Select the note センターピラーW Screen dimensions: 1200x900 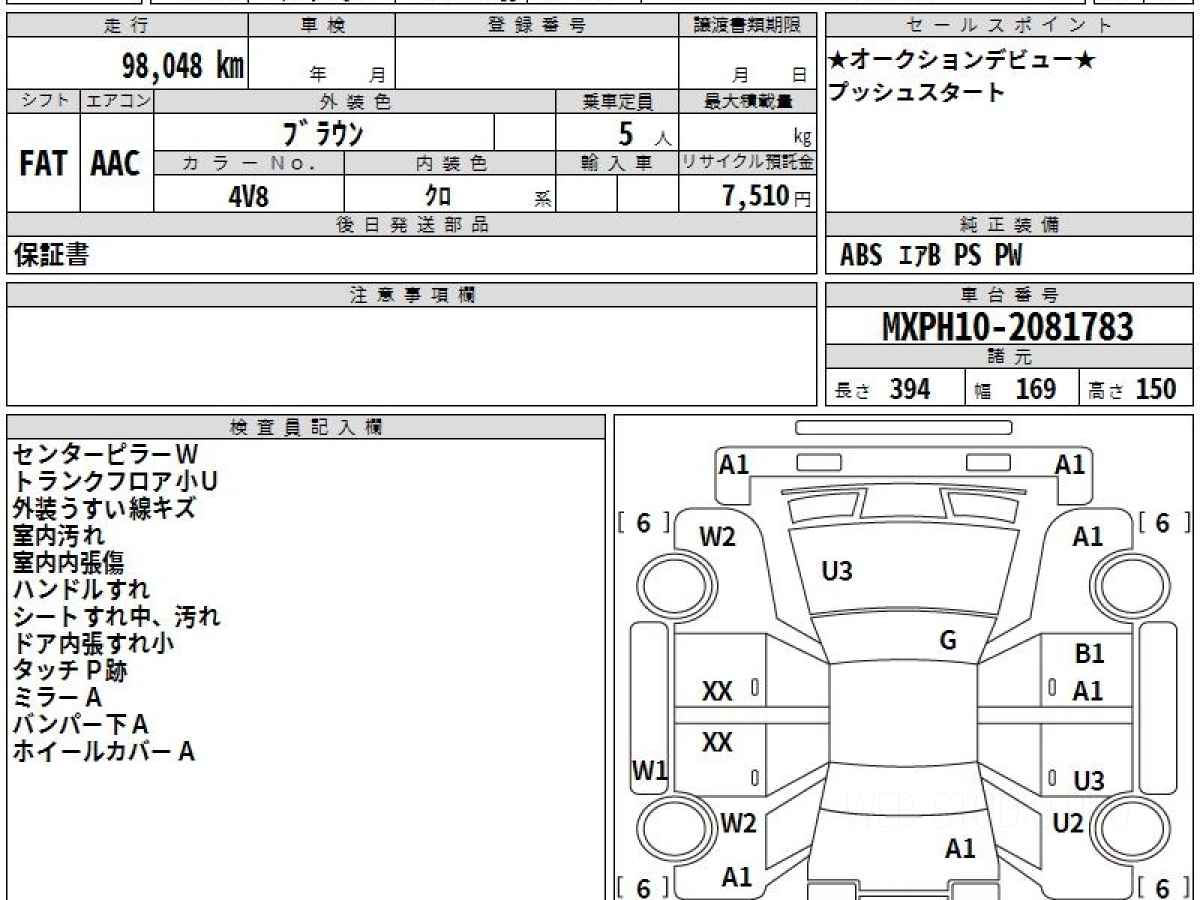(x=106, y=455)
